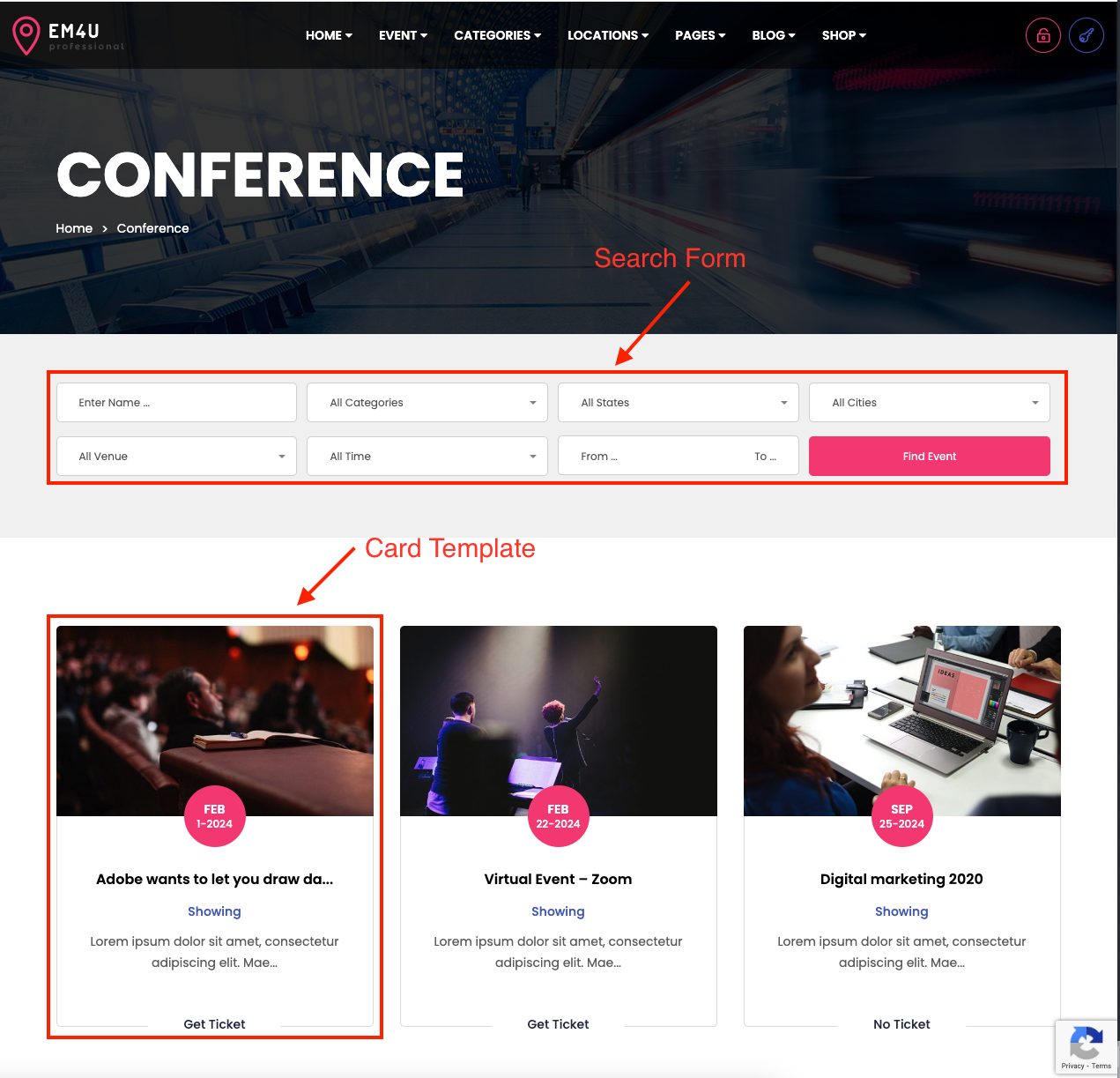Click the SEP 25-2024 date badge
Screen dimensions: 1120x1078
902,816
